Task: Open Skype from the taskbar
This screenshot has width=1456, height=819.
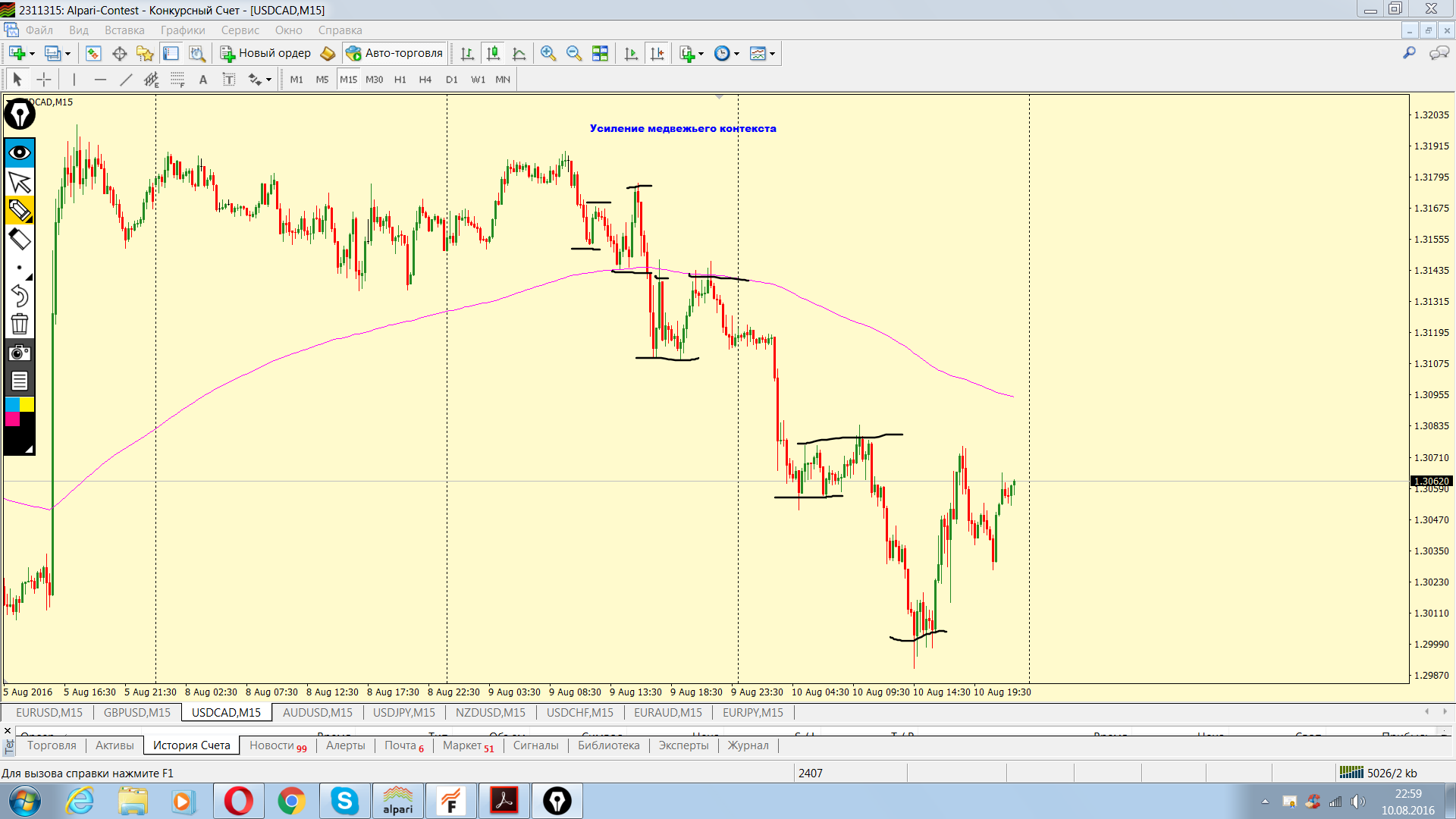Action: pyautogui.click(x=344, y=801)
